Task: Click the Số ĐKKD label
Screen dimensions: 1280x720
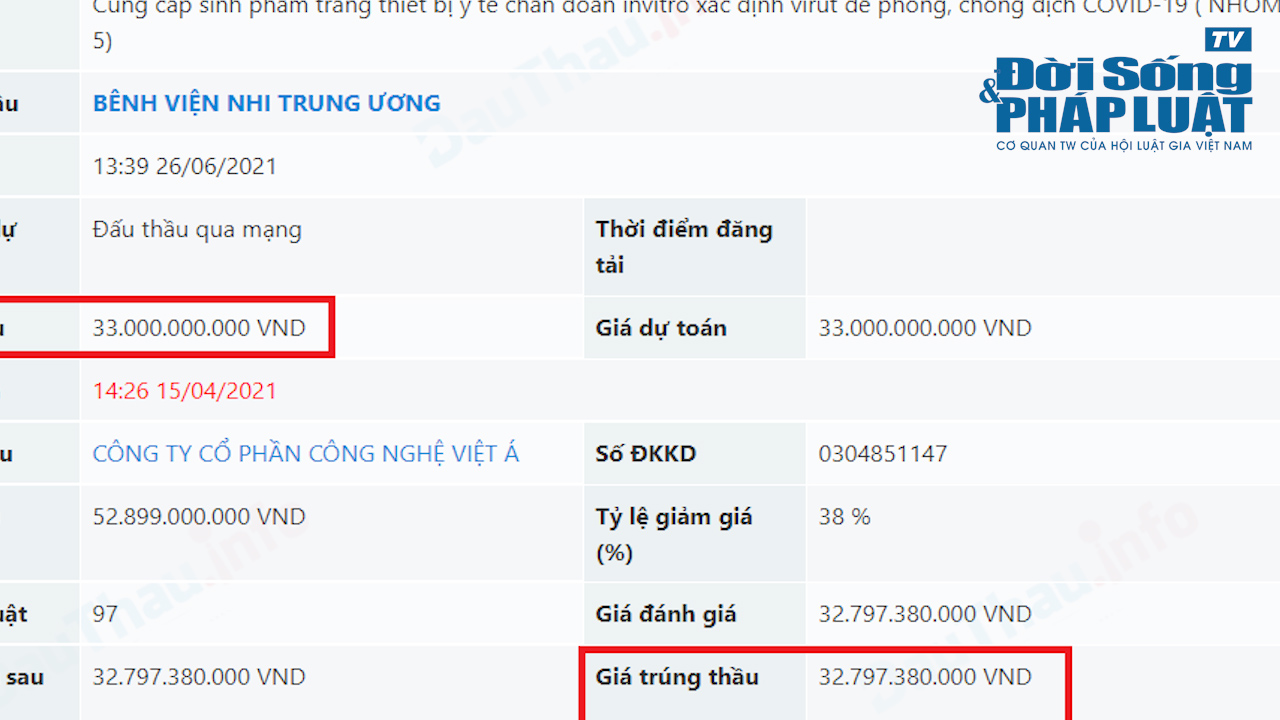Action: pyautogui.click(x=646, y=453)
